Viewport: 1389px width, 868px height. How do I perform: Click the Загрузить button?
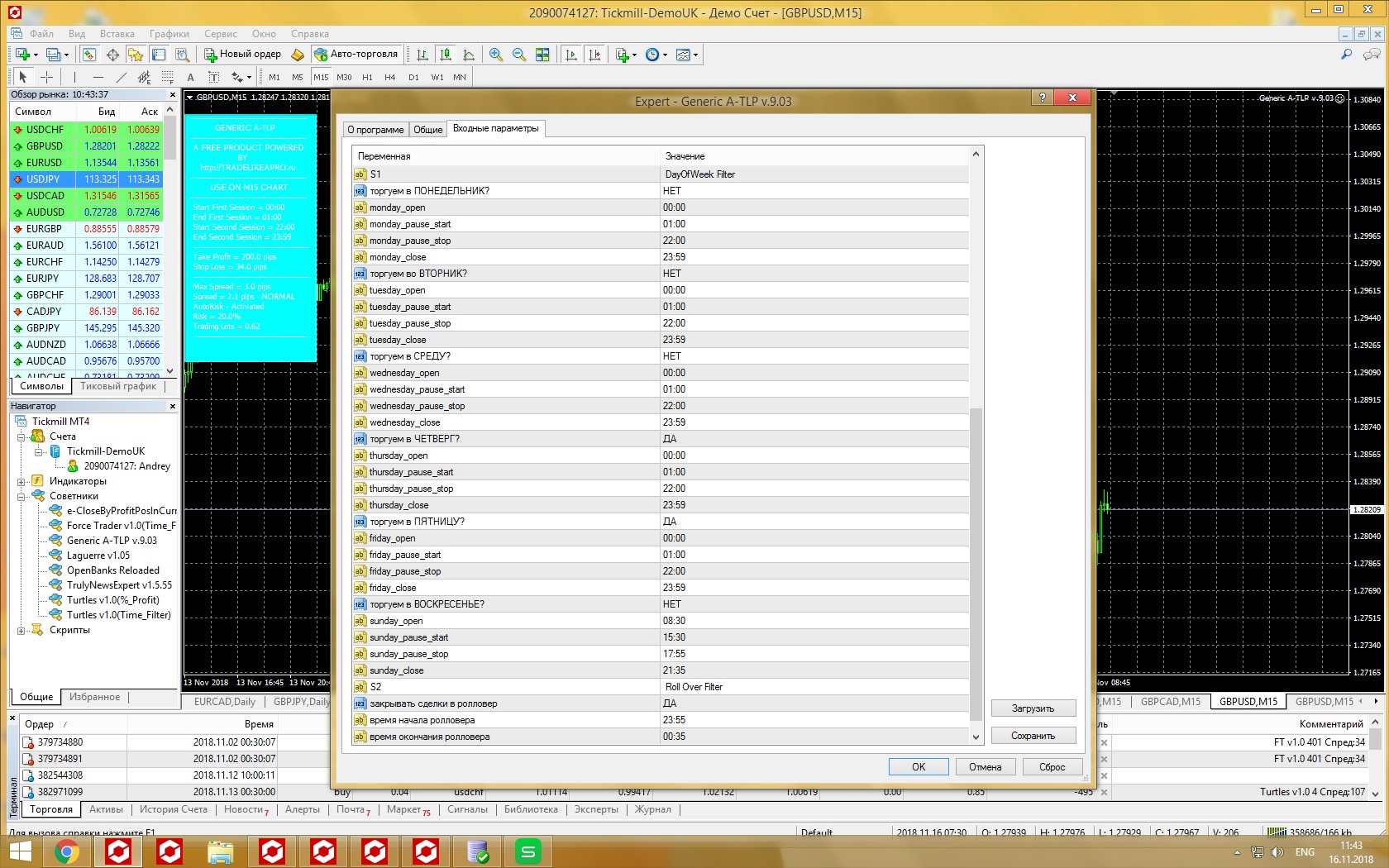point(1033,708)
